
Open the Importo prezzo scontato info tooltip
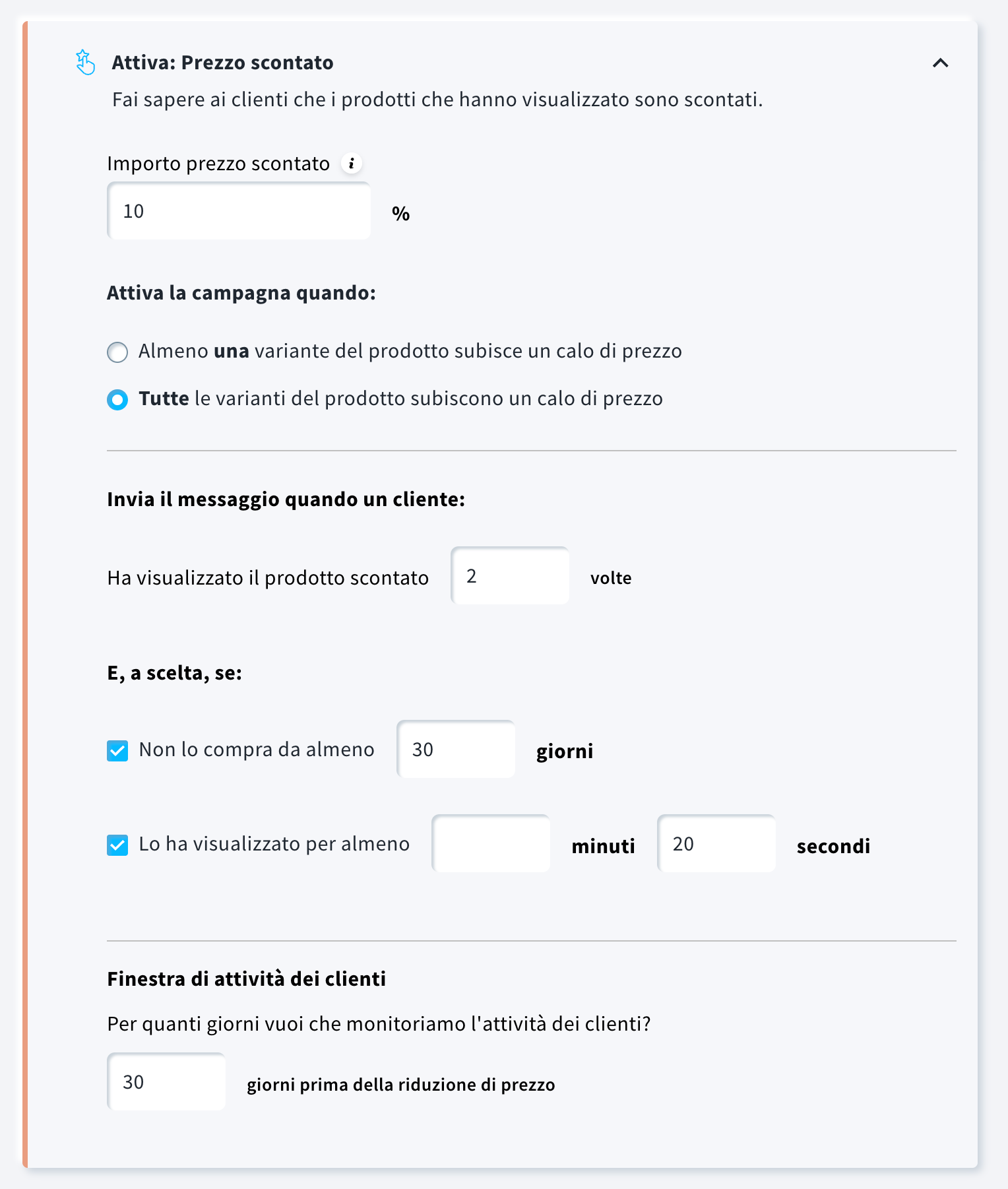(352, 163)
